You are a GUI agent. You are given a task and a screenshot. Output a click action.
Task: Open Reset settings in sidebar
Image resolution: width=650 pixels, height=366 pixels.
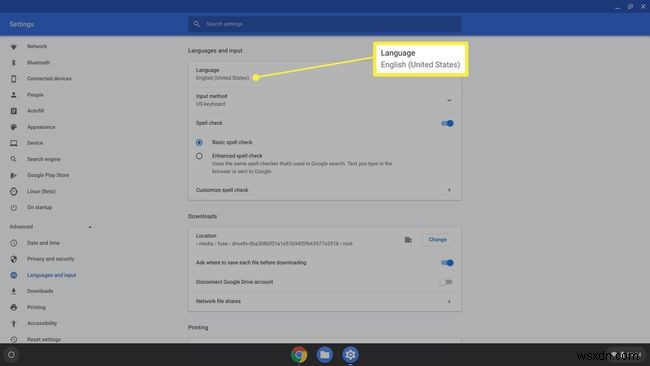(44, 339)
